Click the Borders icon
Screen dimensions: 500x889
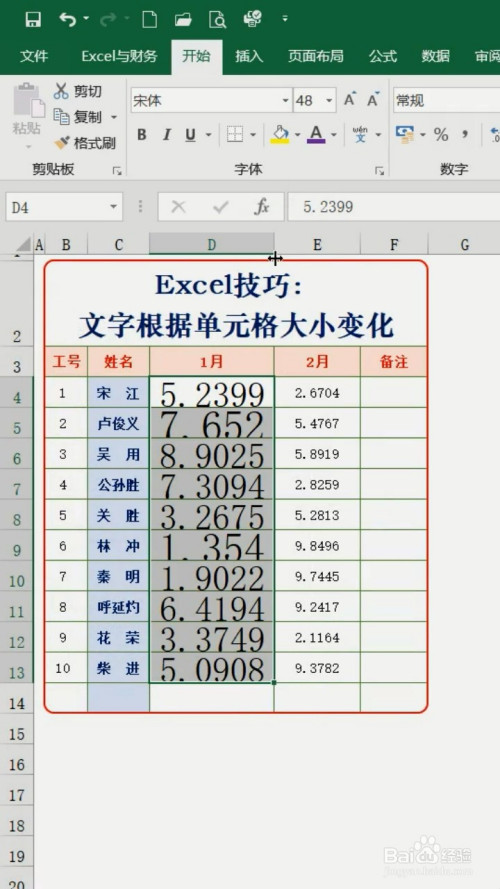point(235,134)
